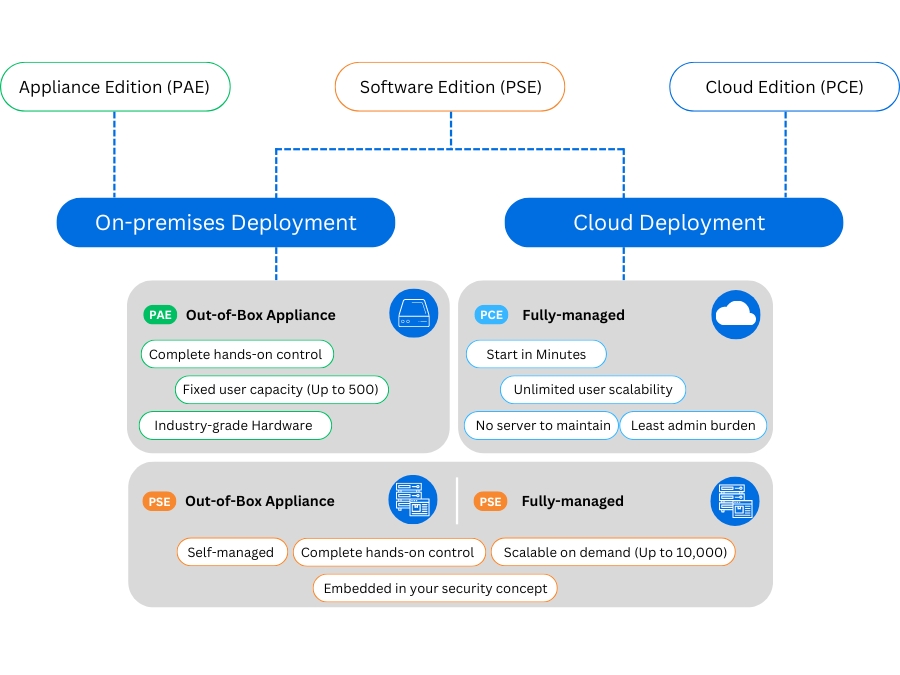This screenshot has width=900, height=675.
Task: Click the Start in Minutes label
Action: pos(536,354)
